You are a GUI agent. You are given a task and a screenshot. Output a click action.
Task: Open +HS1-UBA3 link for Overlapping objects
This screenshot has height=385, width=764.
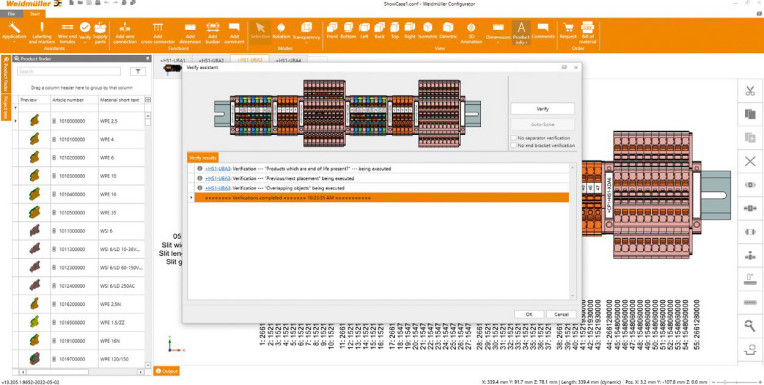(218, 188)
